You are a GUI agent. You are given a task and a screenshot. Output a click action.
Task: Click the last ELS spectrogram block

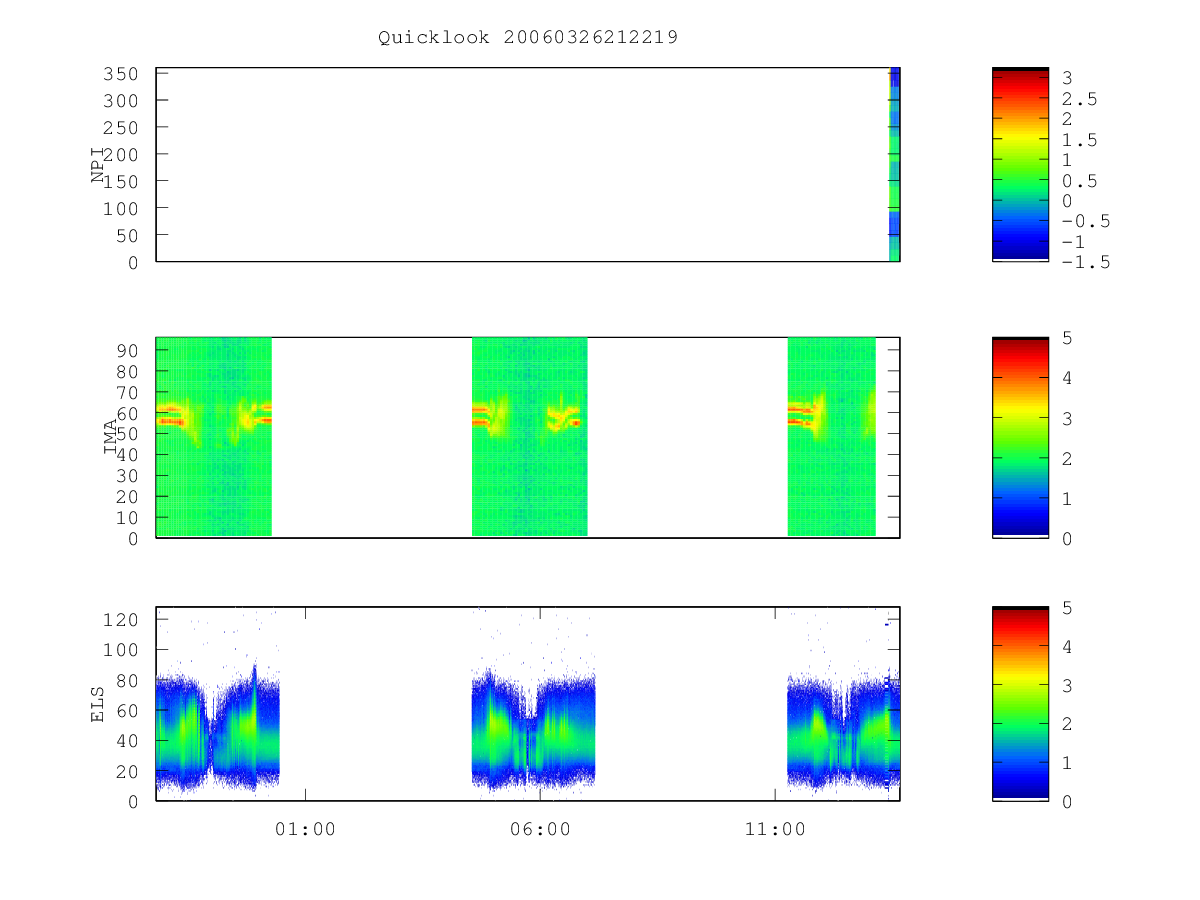tap(844, 731)
